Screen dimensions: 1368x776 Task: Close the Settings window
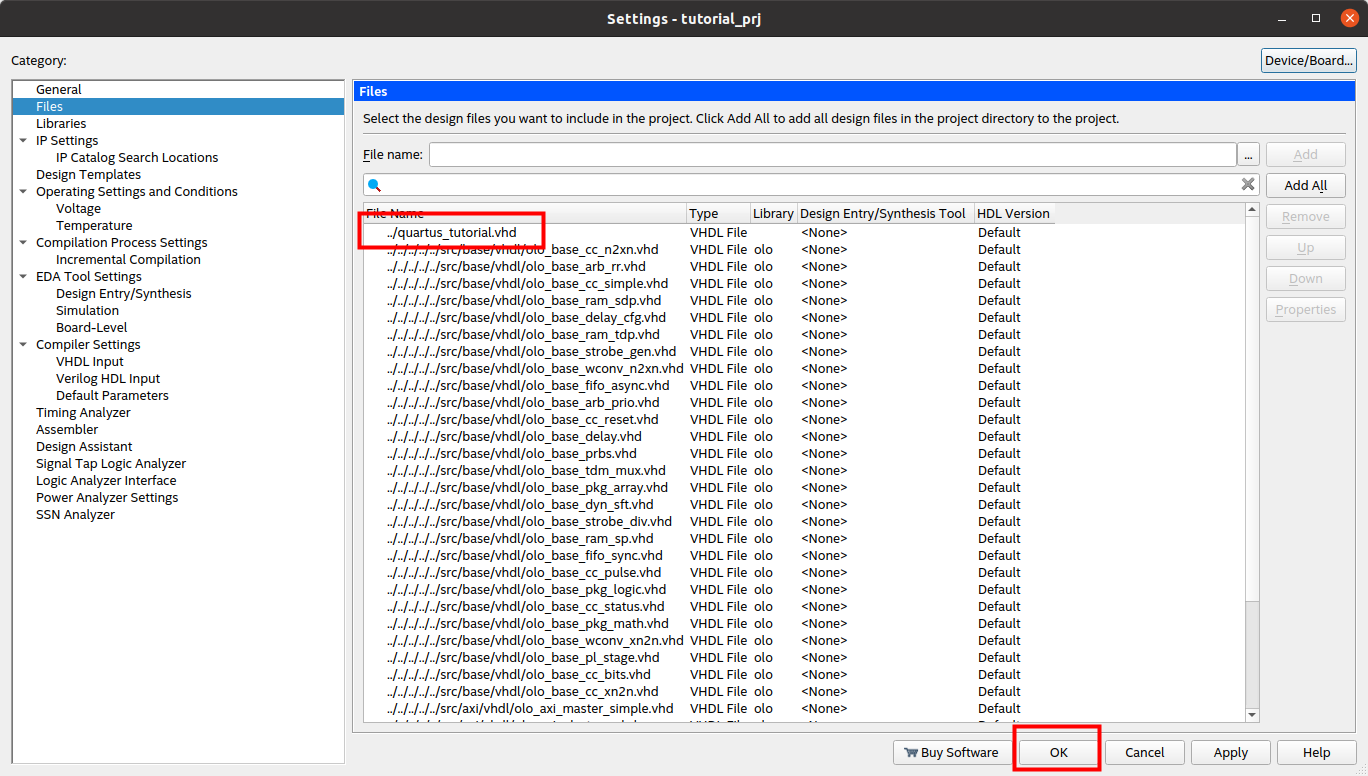pos(1349,18)
